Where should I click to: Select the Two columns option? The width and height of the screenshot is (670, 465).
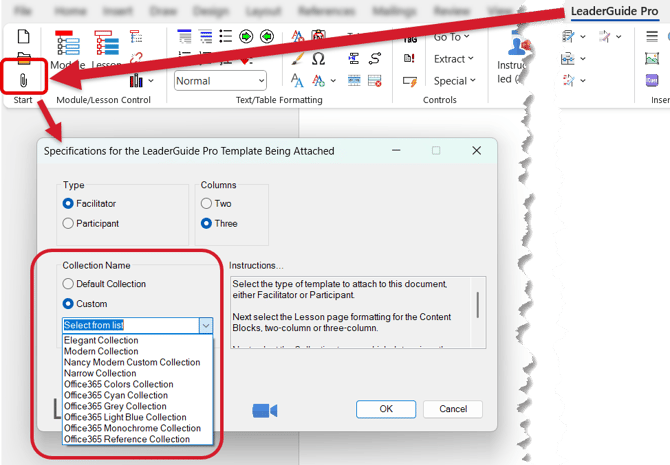(x=206, y=203)
